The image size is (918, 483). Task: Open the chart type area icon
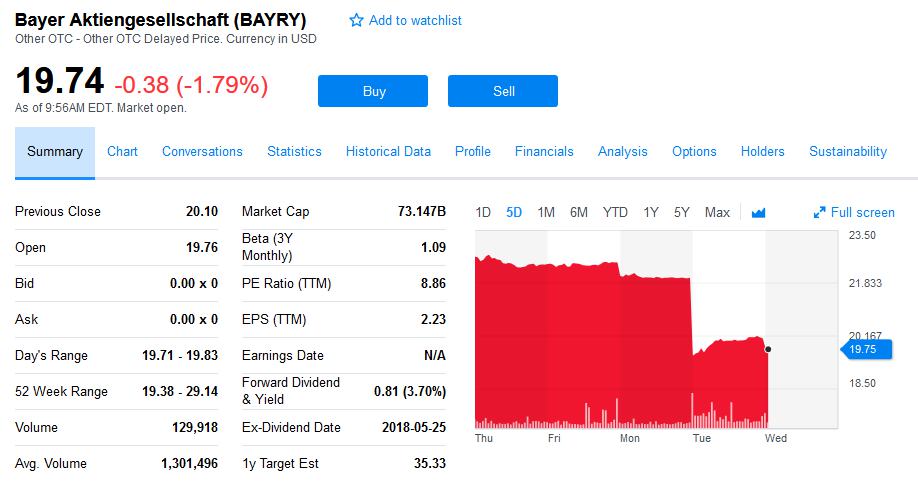[758, 212]
